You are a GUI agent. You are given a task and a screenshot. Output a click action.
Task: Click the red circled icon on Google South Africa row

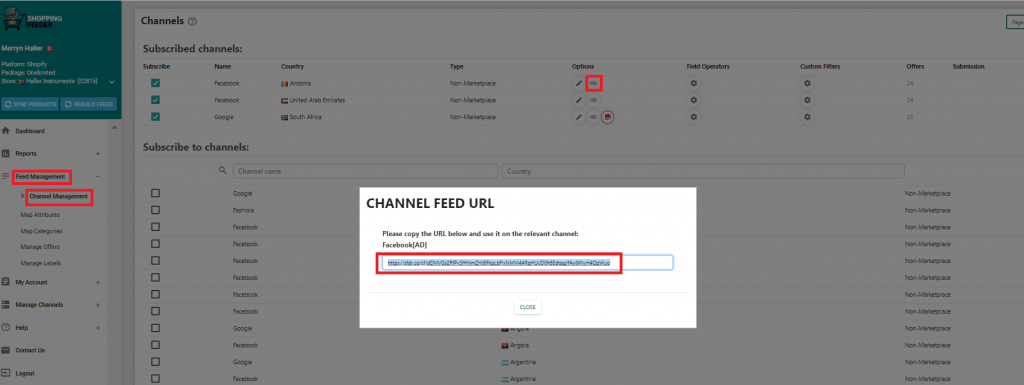608,117
